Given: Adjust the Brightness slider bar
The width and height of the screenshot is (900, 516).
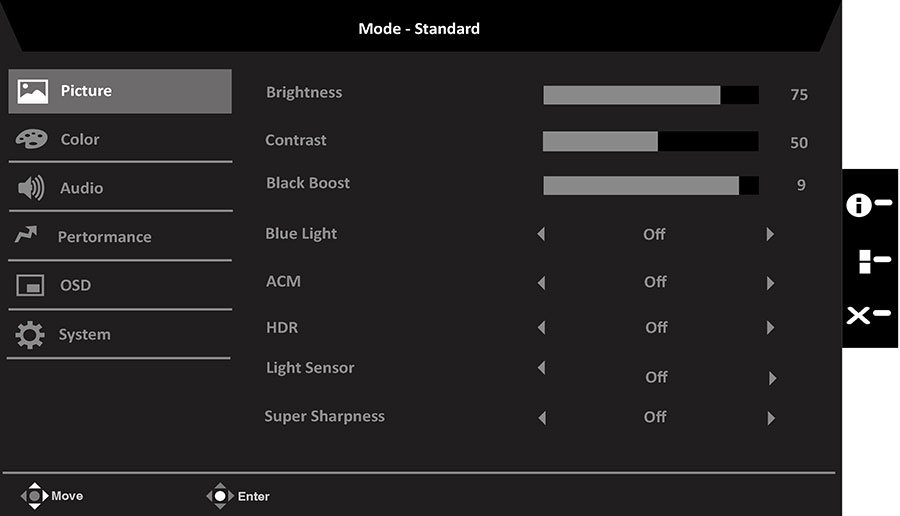Looking at the screenshot, I should pos(651,95).
